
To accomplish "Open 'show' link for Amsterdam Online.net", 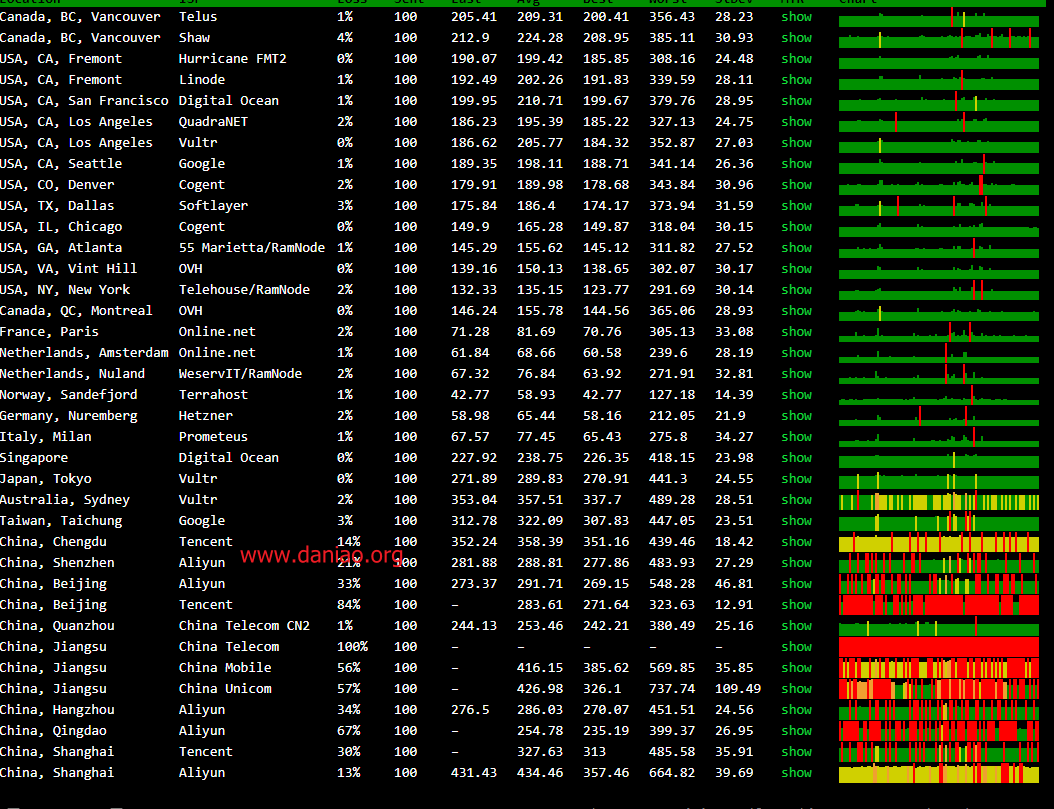I will (797, 353).
